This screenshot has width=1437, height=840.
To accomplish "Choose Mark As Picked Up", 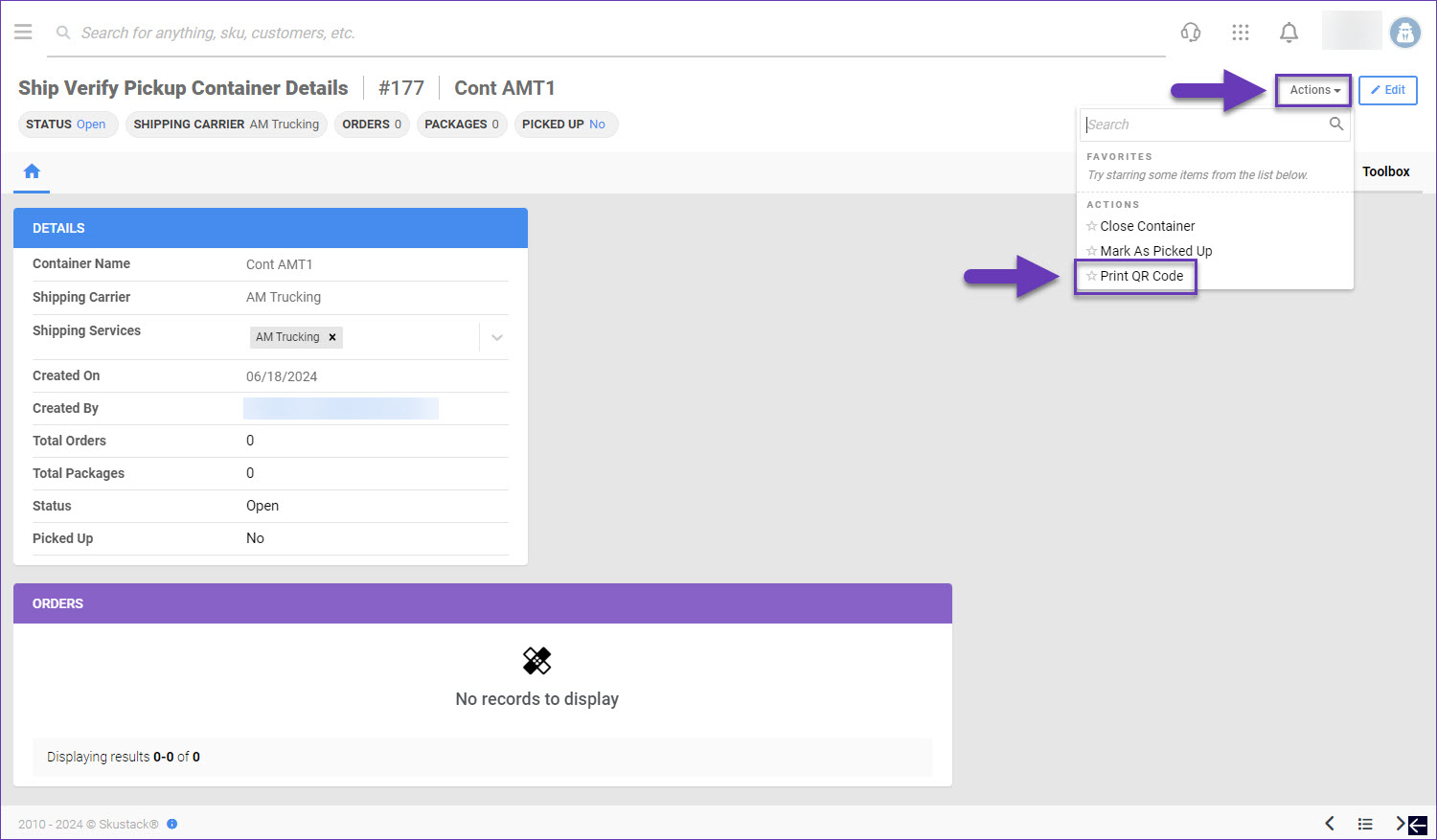I will [x=1155, y=251].
